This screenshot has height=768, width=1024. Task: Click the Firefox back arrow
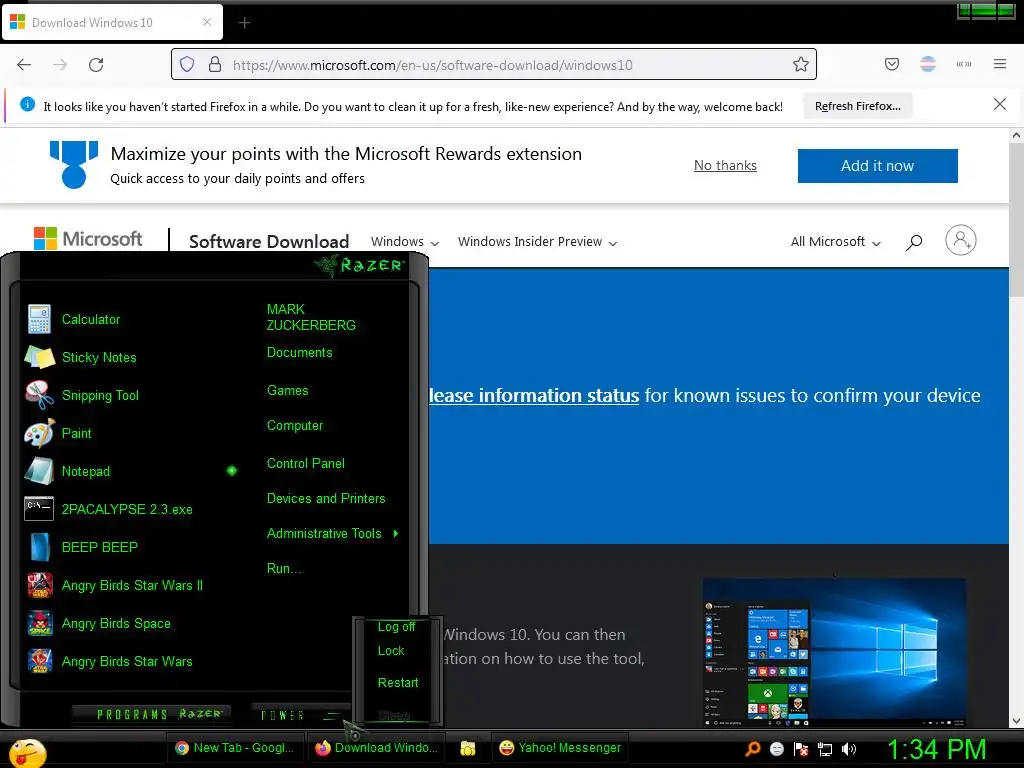(x=24, y=65)
